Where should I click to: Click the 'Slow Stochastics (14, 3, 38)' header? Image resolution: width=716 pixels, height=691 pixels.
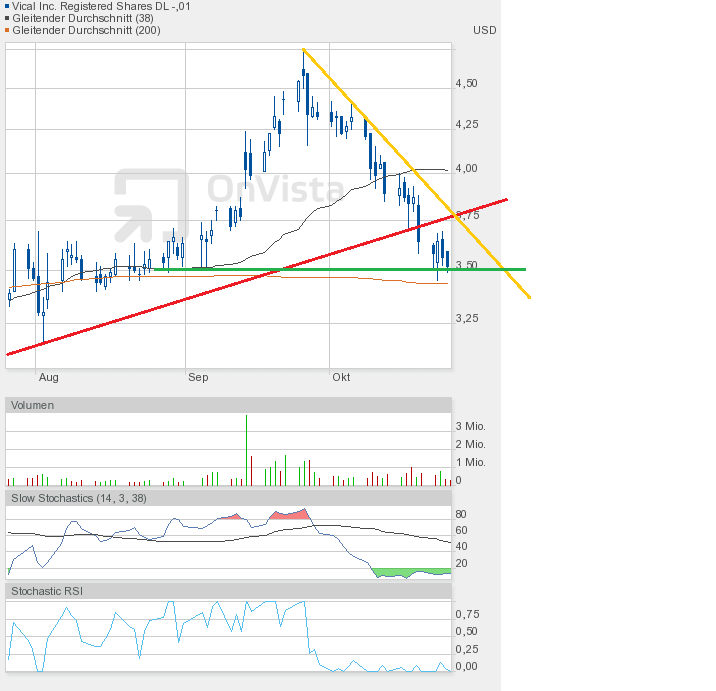[x=228, y=498]
